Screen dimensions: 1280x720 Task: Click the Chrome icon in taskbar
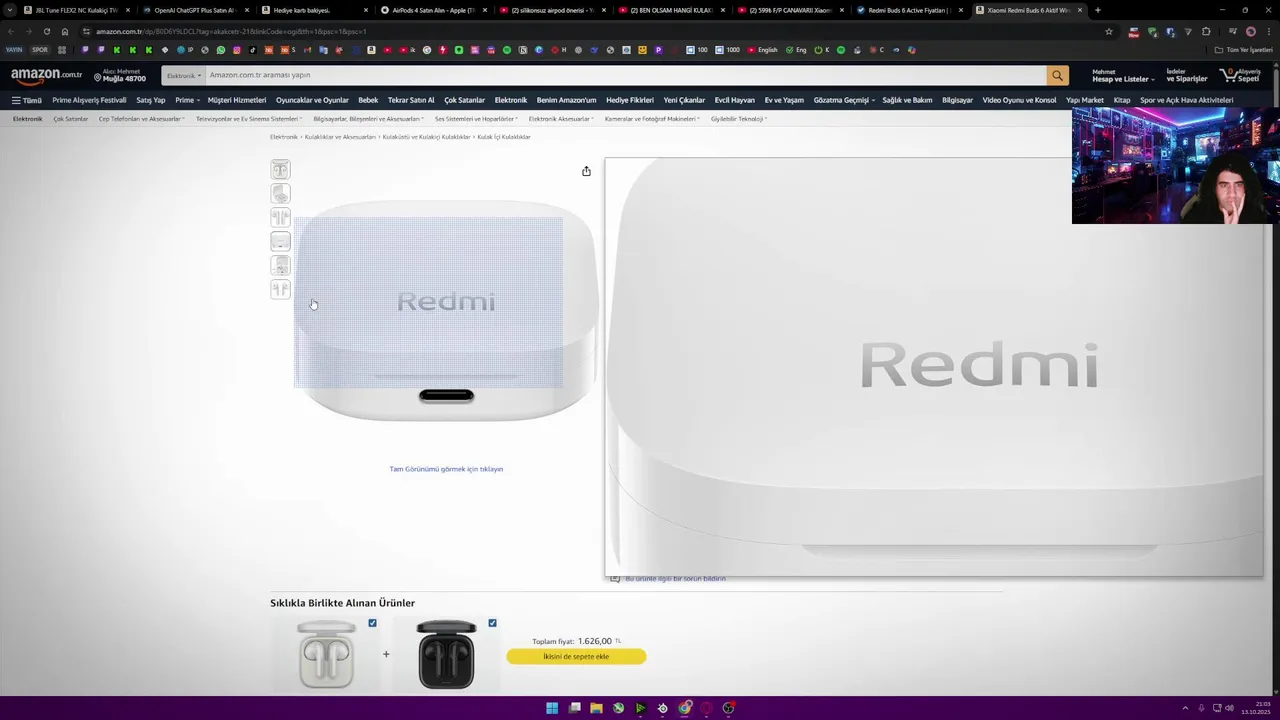684,708
